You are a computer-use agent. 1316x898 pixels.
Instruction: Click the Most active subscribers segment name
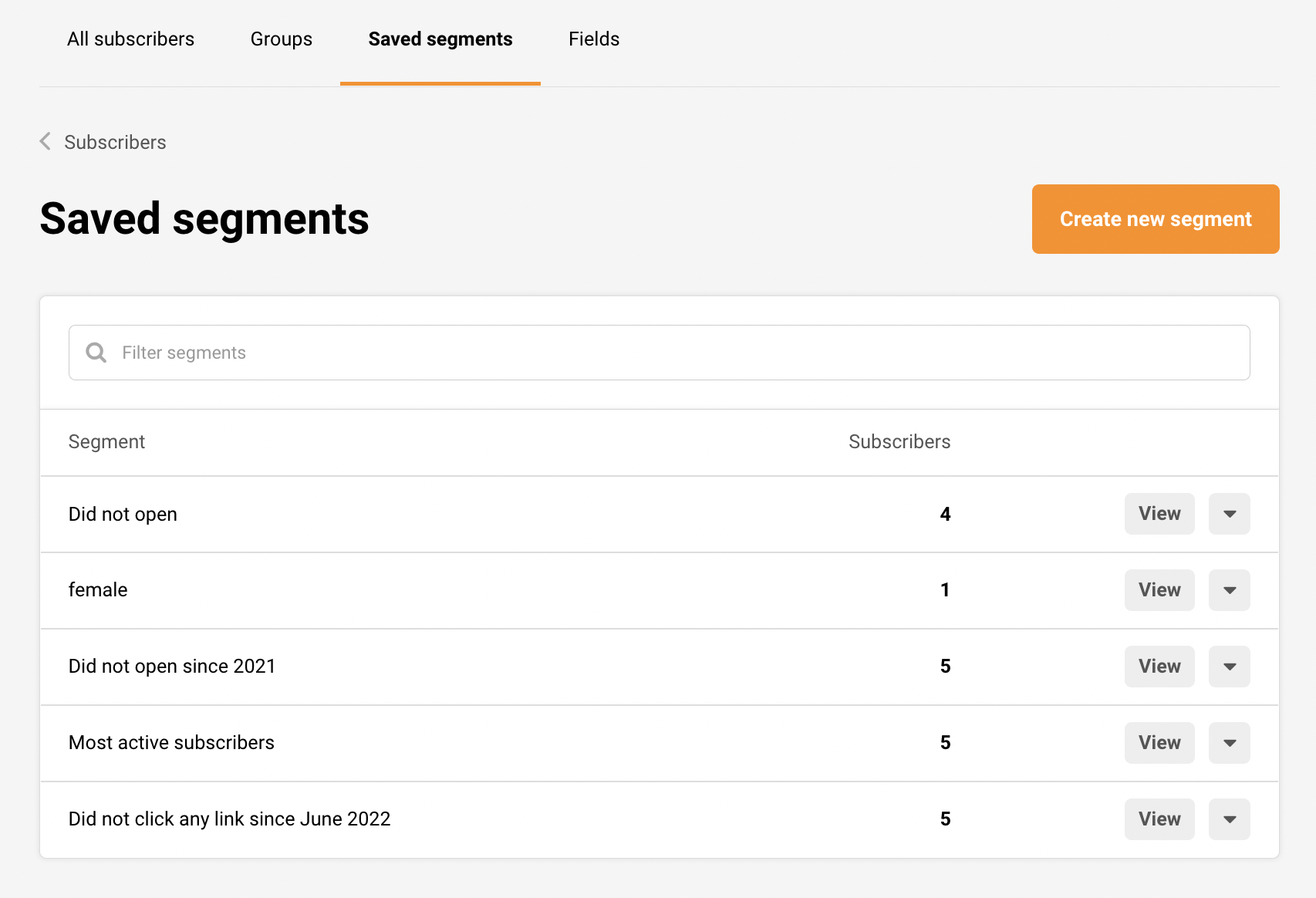click(x=171, y=743)
